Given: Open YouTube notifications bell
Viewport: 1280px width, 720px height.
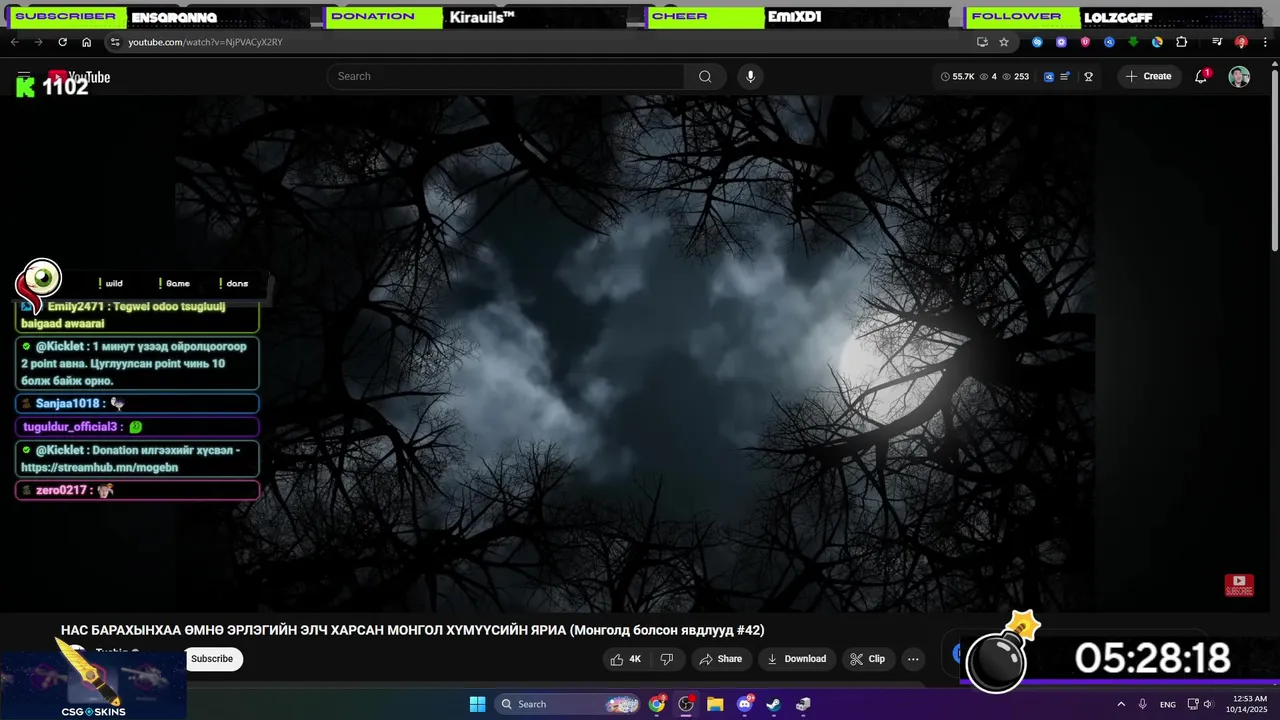Looking at the screenshot, I should click(x=1201, y=76).
